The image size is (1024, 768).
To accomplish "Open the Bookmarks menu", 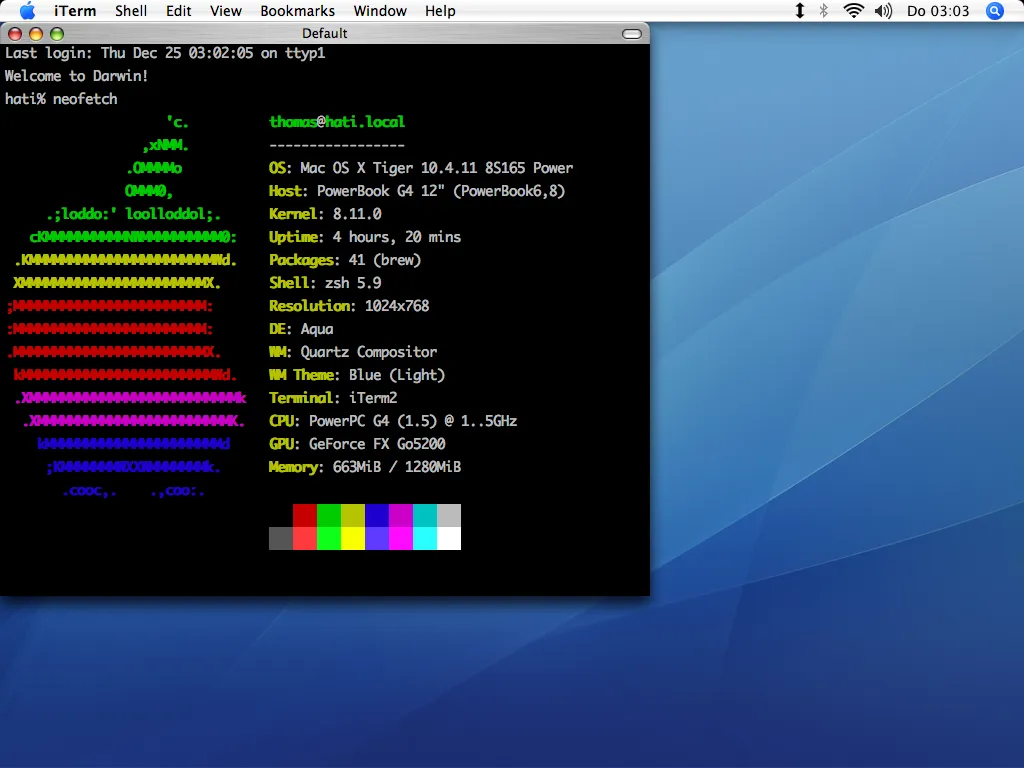I will point(297,11).
